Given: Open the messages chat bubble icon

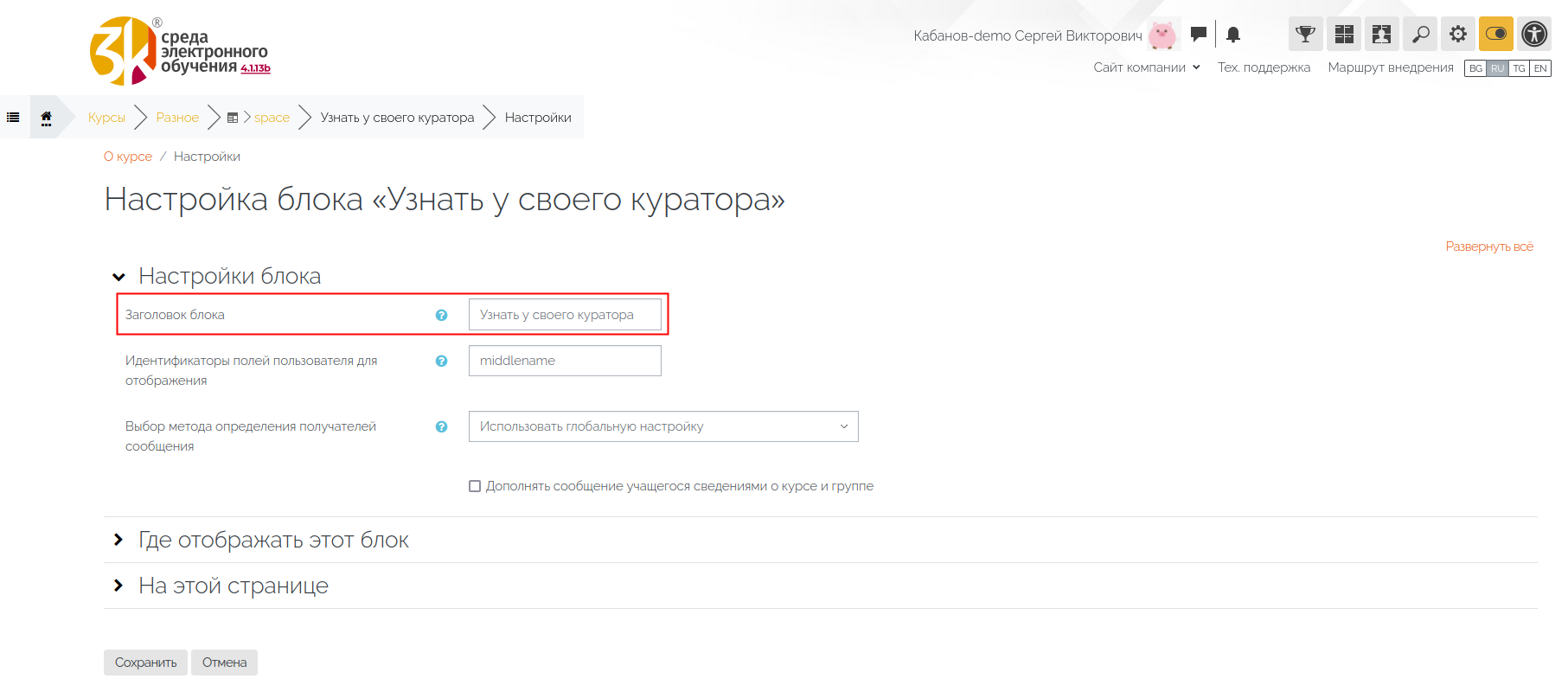Looking at the screenshot, I should pos(1198,35).
